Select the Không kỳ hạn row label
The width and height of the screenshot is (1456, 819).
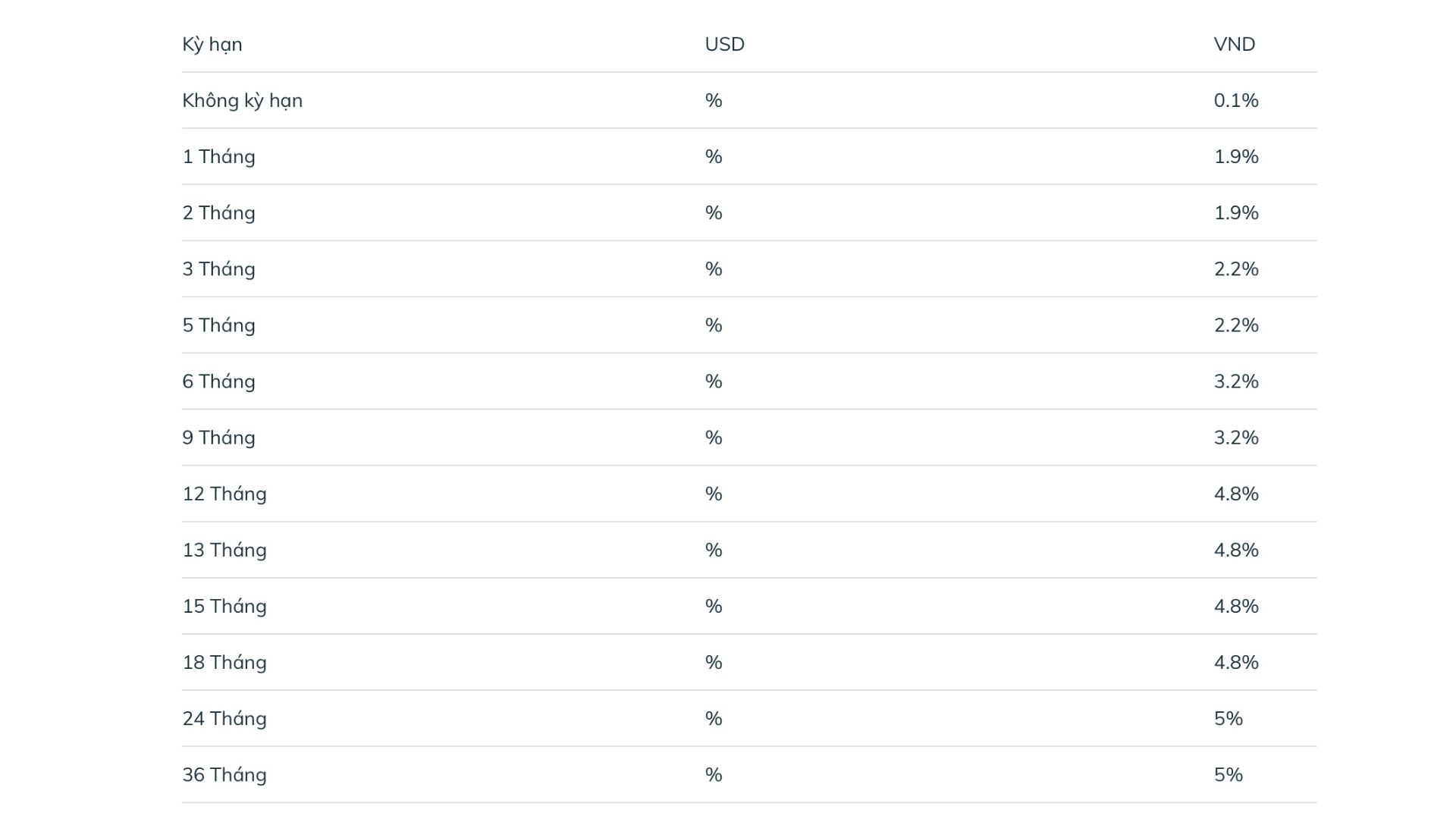242,100
